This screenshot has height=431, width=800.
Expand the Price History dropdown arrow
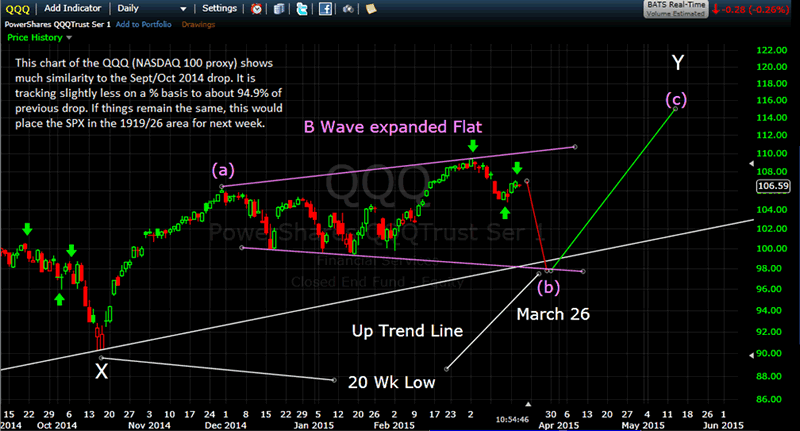click(x=69, y=38)
